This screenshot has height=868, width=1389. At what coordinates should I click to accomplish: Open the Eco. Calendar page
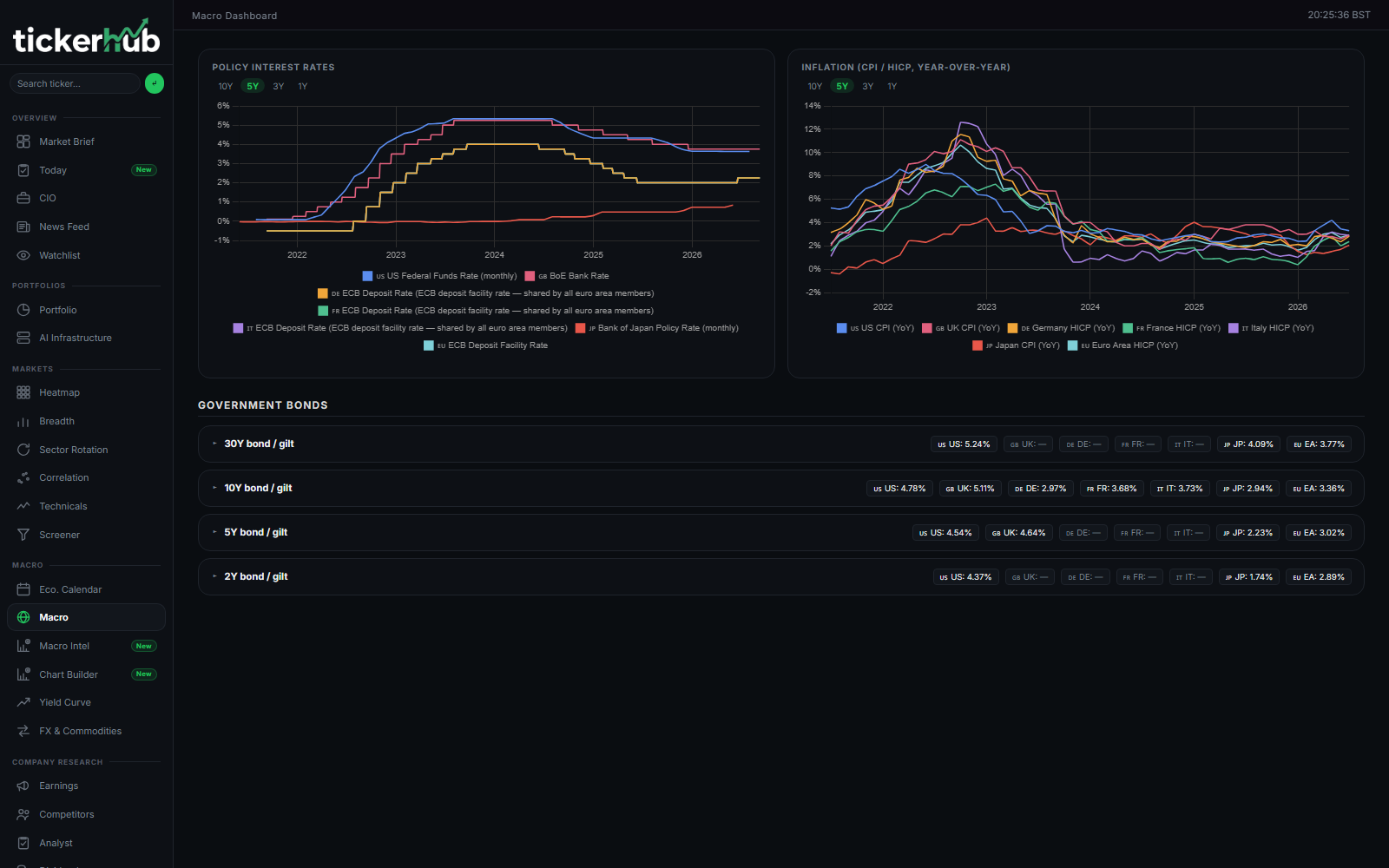[x=86, y=589]
